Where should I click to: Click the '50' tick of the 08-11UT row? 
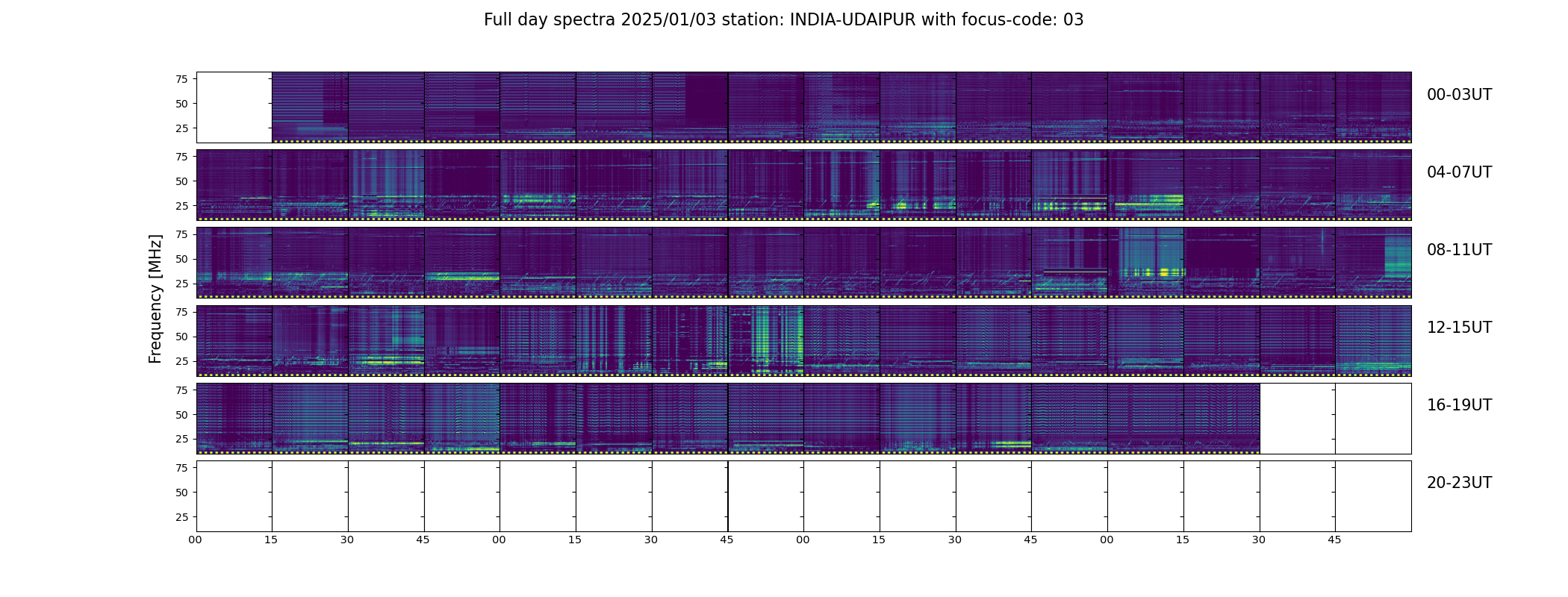click(x=181, y=259)
